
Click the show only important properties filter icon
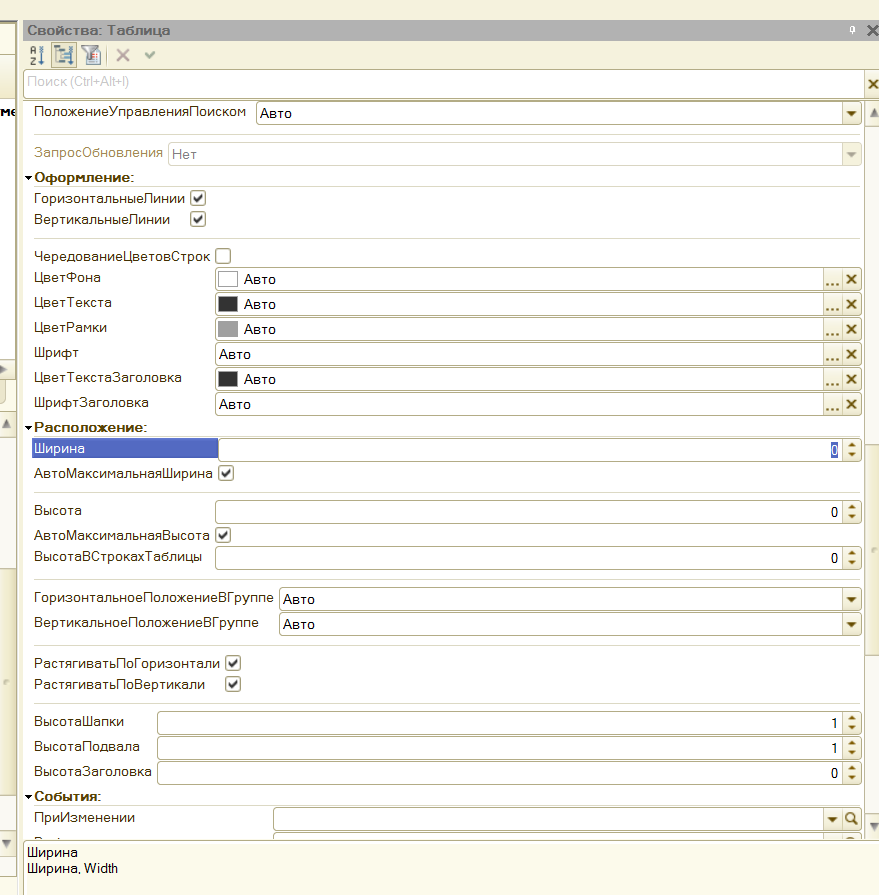91,55
